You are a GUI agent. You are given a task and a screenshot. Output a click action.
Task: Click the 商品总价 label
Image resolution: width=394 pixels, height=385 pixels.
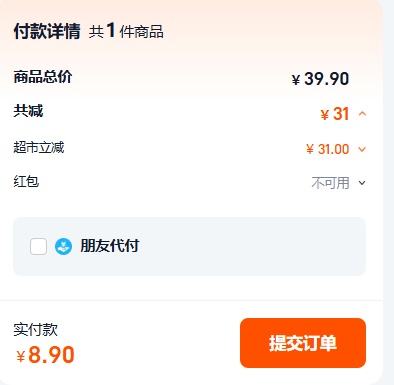(x=43, y=77)
